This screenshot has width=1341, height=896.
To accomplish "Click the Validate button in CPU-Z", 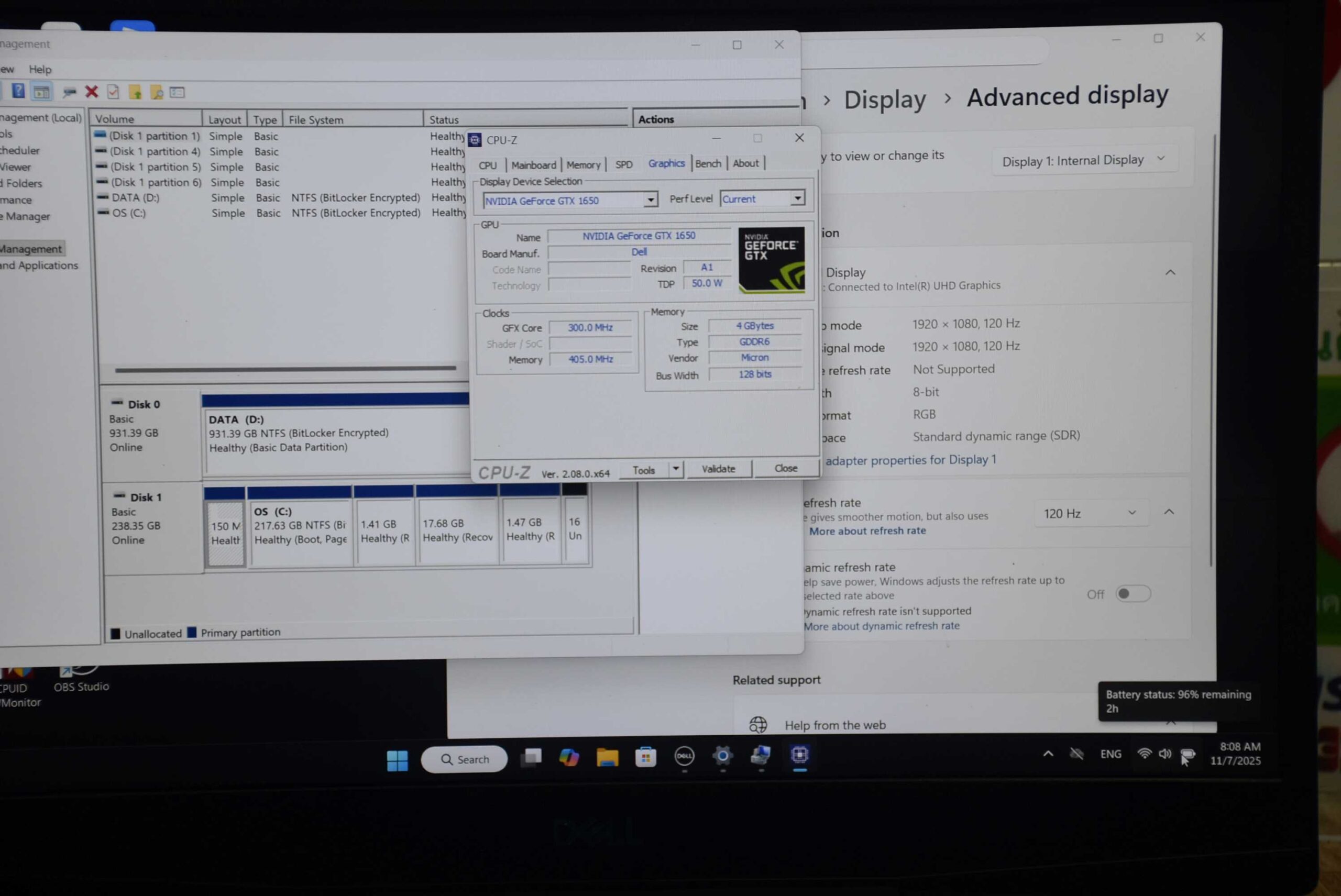I will (718, 469).
